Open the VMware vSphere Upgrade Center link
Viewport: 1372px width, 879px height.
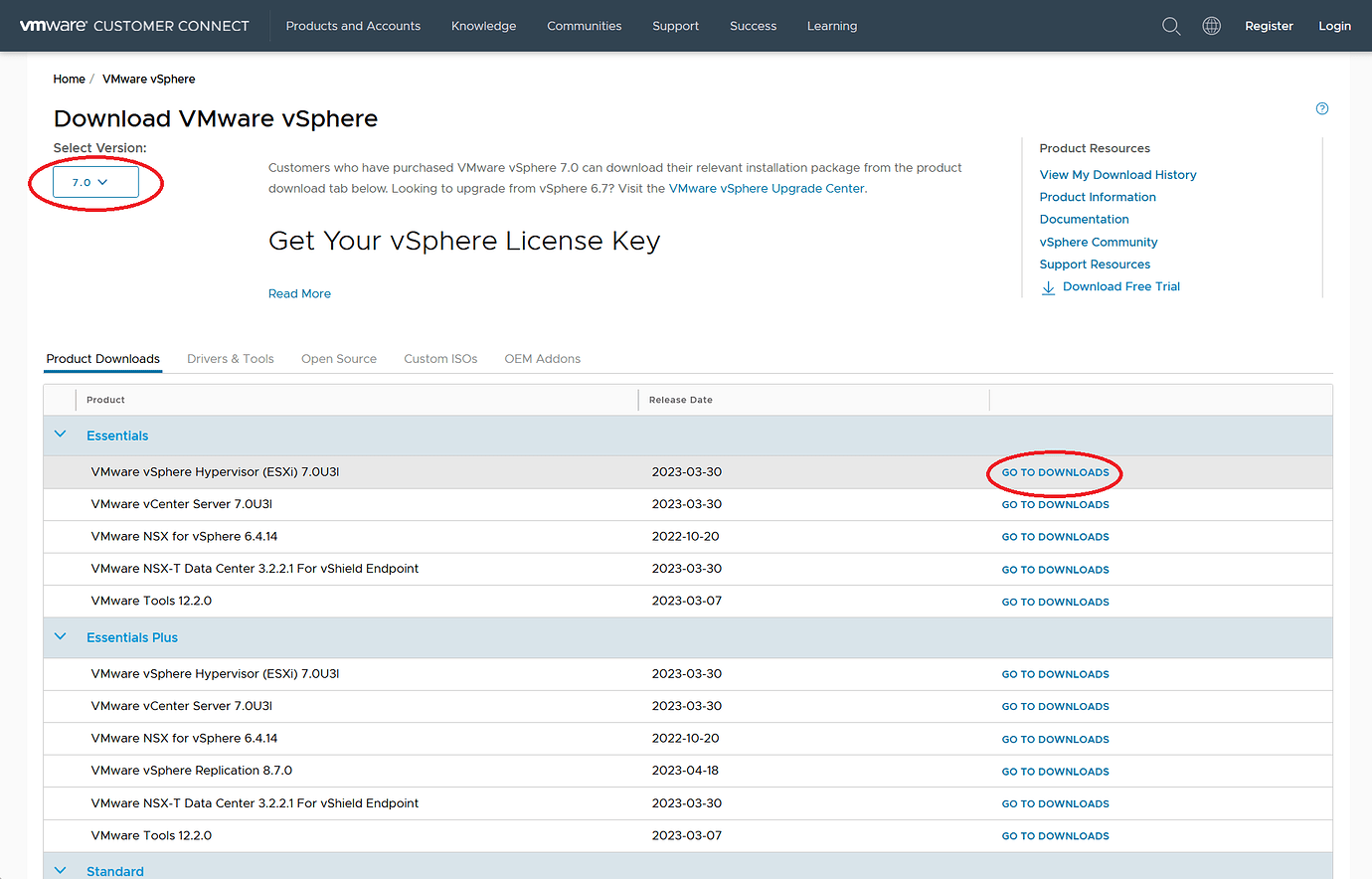(x=767, y=188)
